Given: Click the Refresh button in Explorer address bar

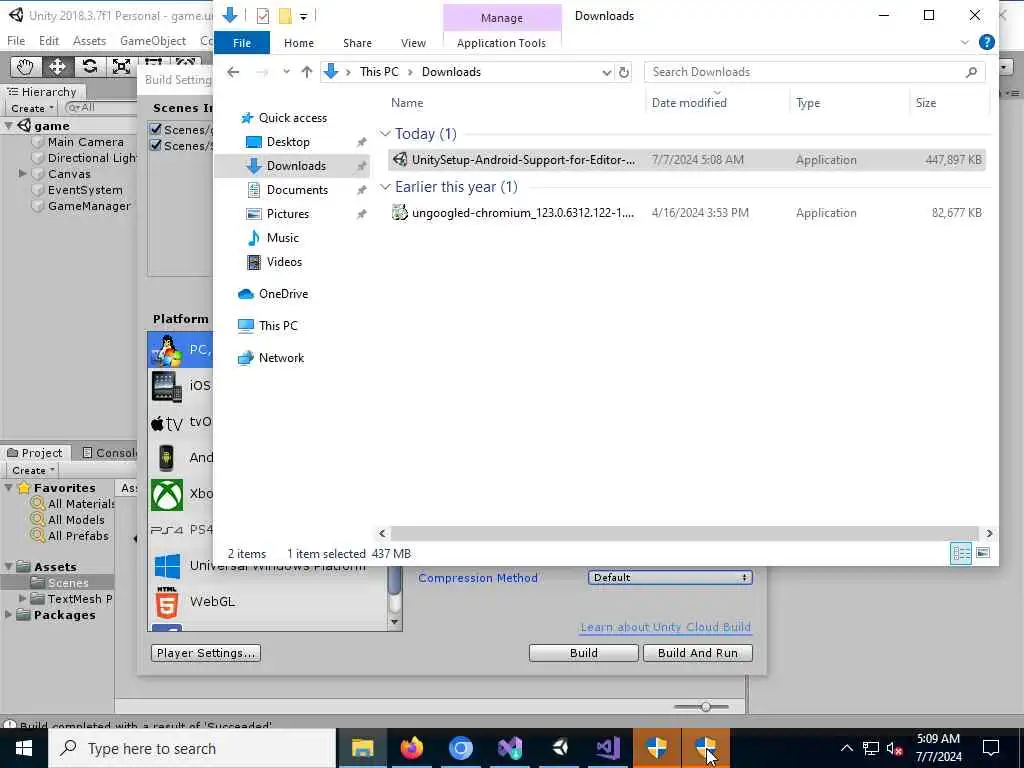Looking at the screenshot, I should 624,72.
